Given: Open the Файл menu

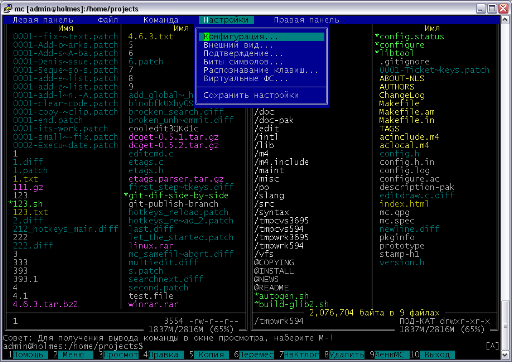Looking at the screenshot, I should (108, 20).
